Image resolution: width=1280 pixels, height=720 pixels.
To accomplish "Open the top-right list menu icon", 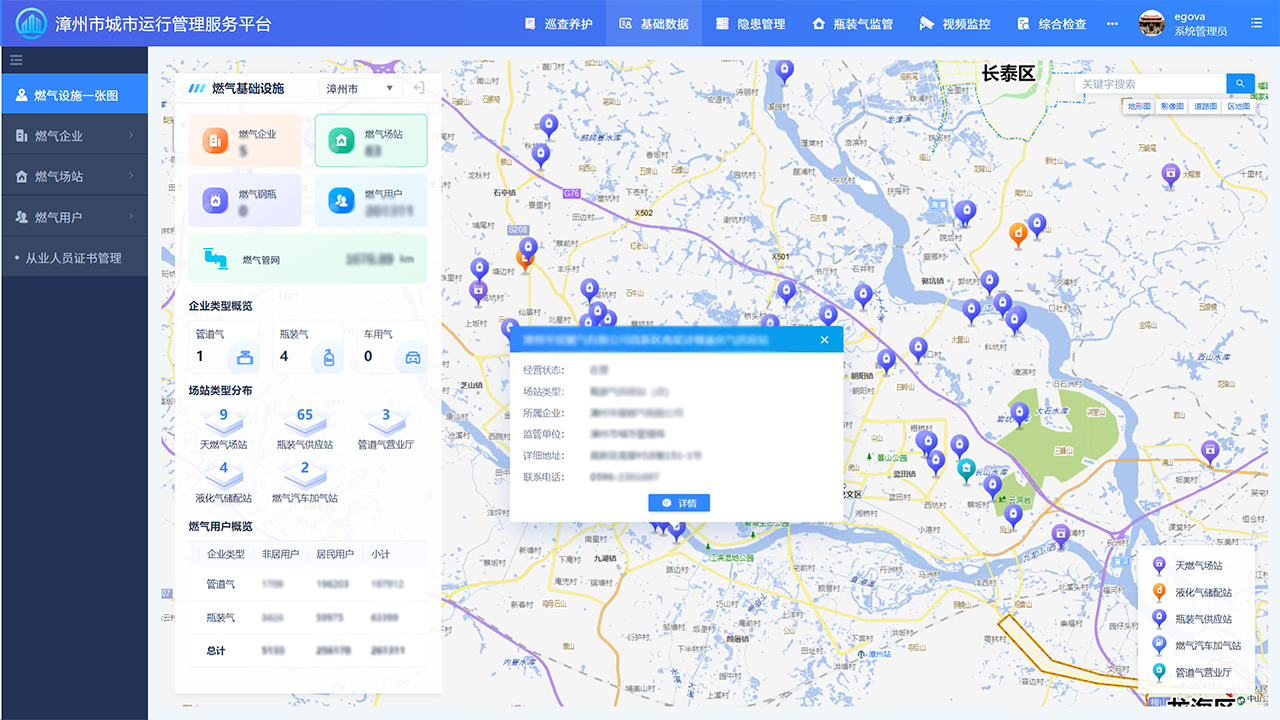I will click(x=1257, y=23).
